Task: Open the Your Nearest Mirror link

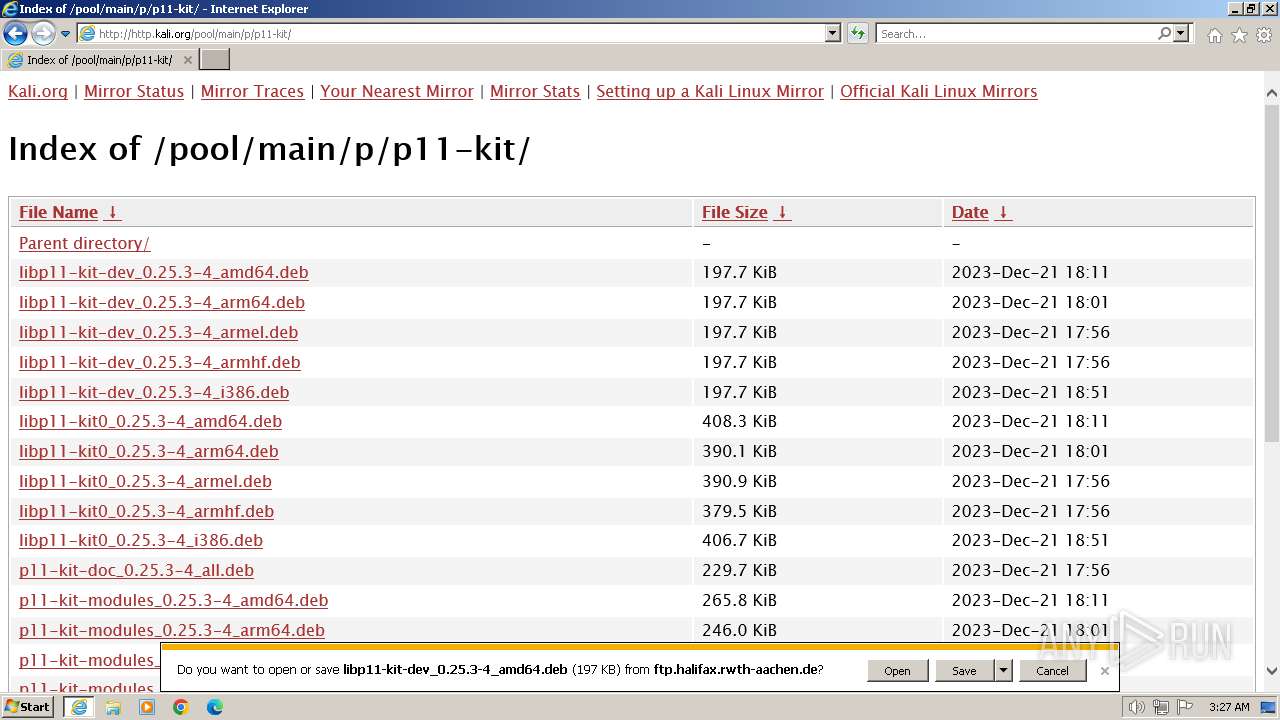Action: tap(397, 91)
